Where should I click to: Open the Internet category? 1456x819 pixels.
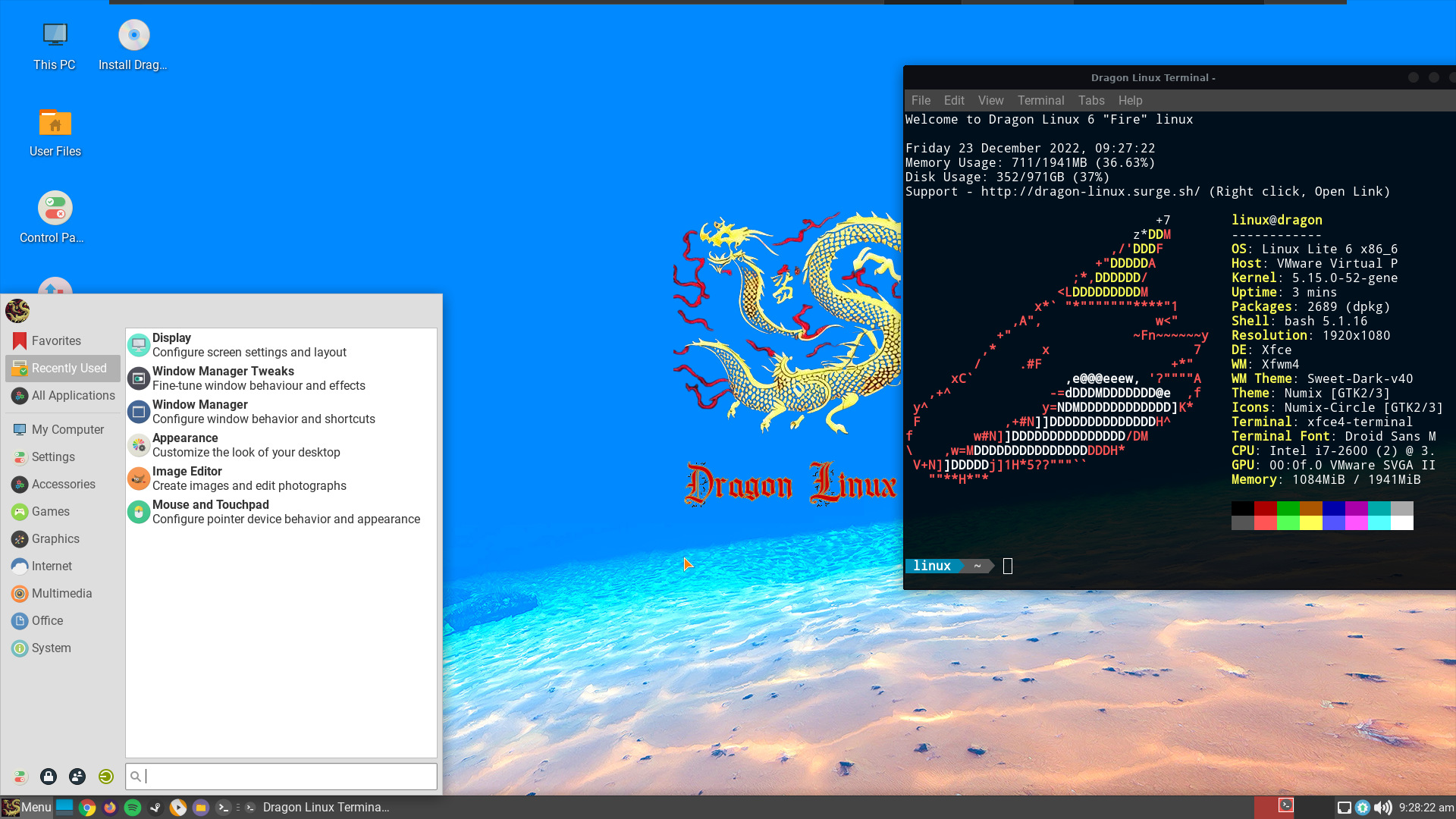(x=63, y=566)
